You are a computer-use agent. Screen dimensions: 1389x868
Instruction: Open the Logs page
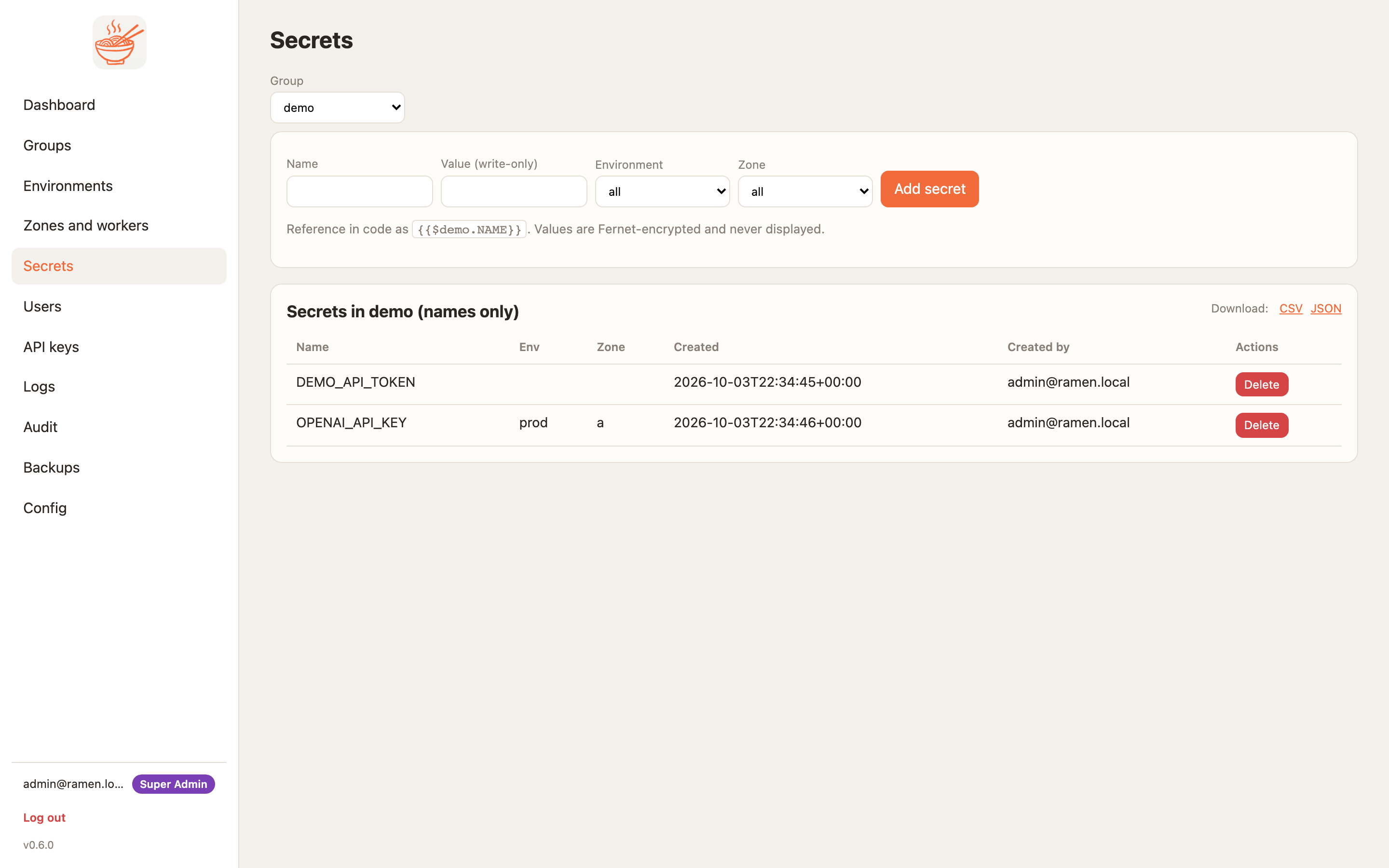click(119, 386)
